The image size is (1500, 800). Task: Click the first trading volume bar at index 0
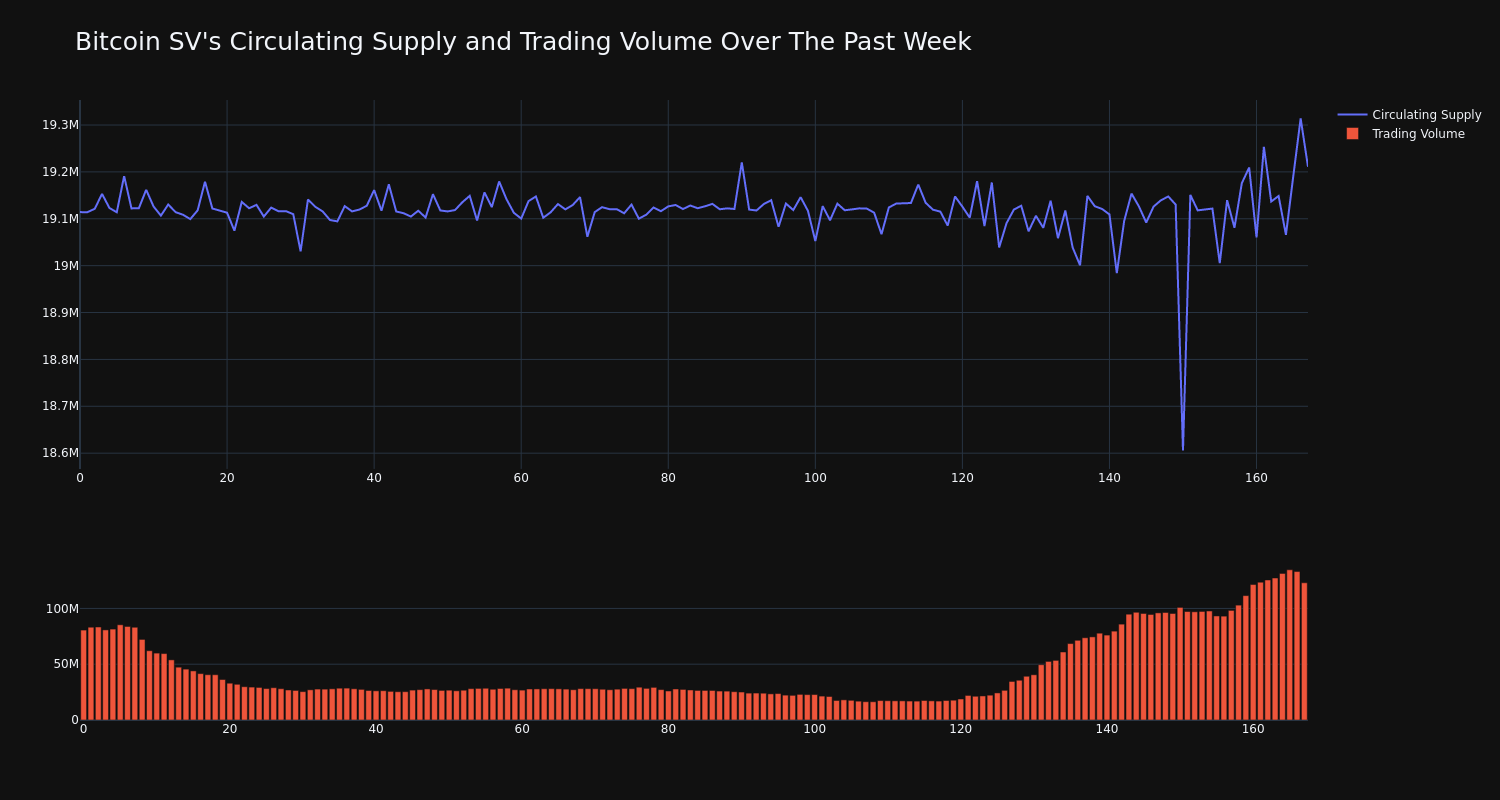[83, 675]
